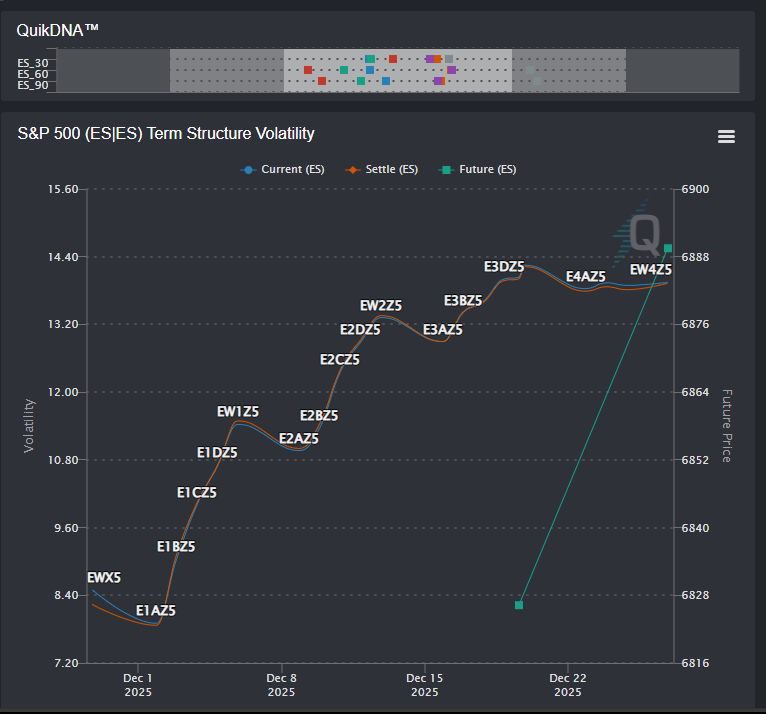The width and height of the screenshot is (766, 714).
Task: Click the ES_60 row label
Action: 33,74
